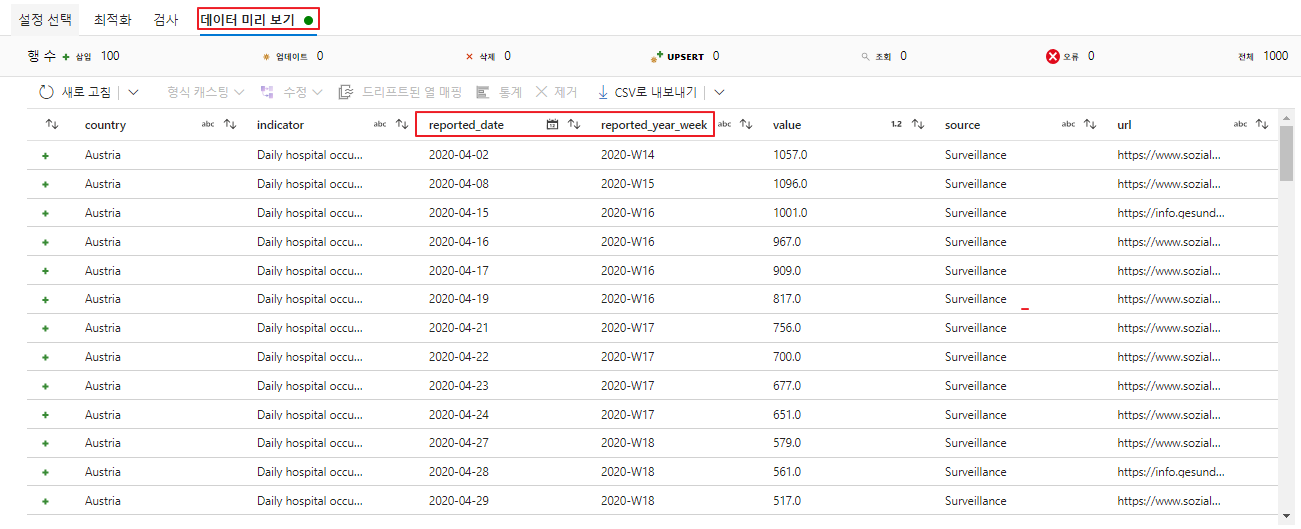Click the red 오류 error icon
The height and width of the screenshot is (529, 1301).
coord(1052,57)
